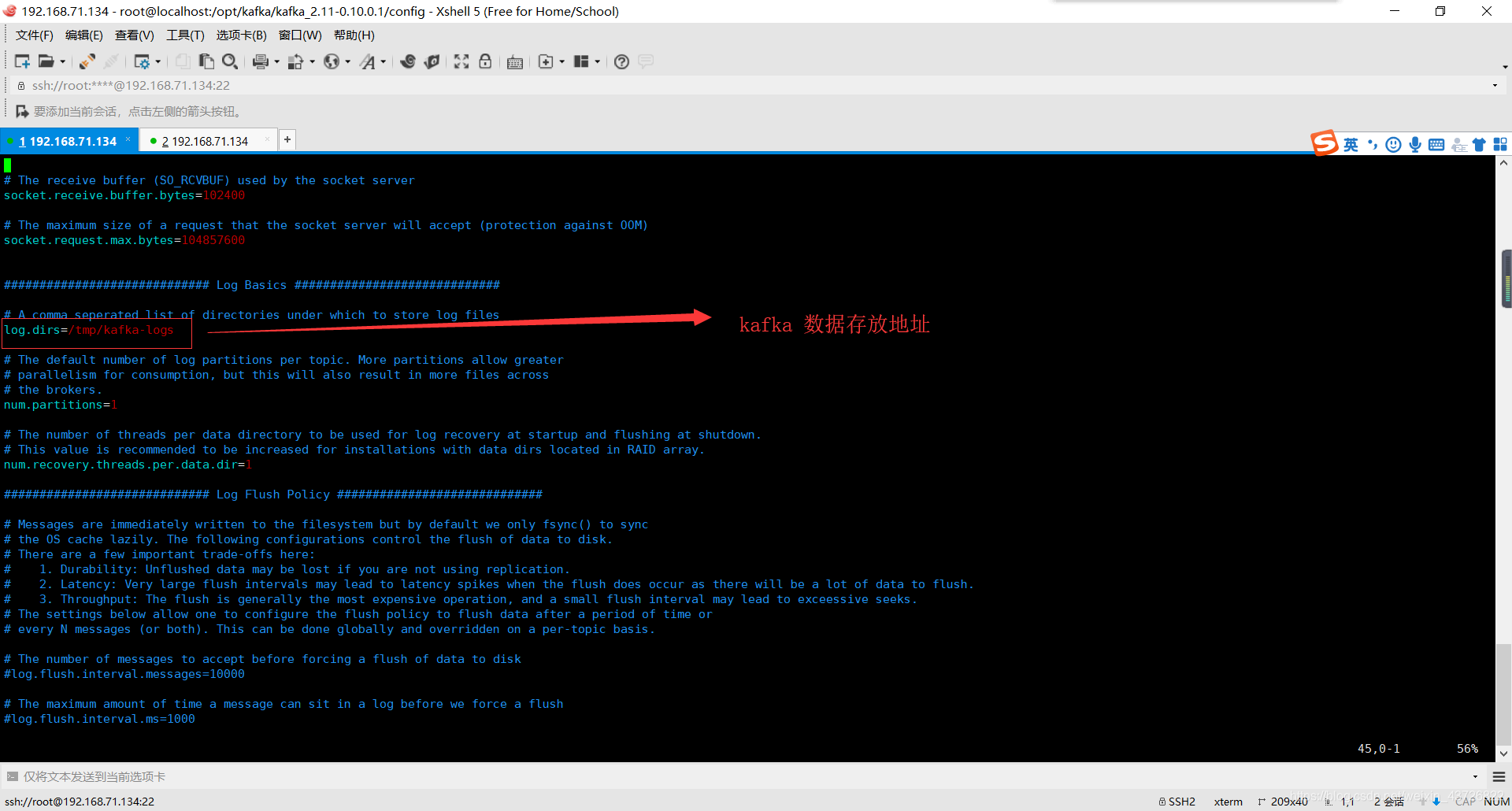Expand the new tab group dropdown arrow
Viewport: 1512px width, 811px height.
(561, 62)
